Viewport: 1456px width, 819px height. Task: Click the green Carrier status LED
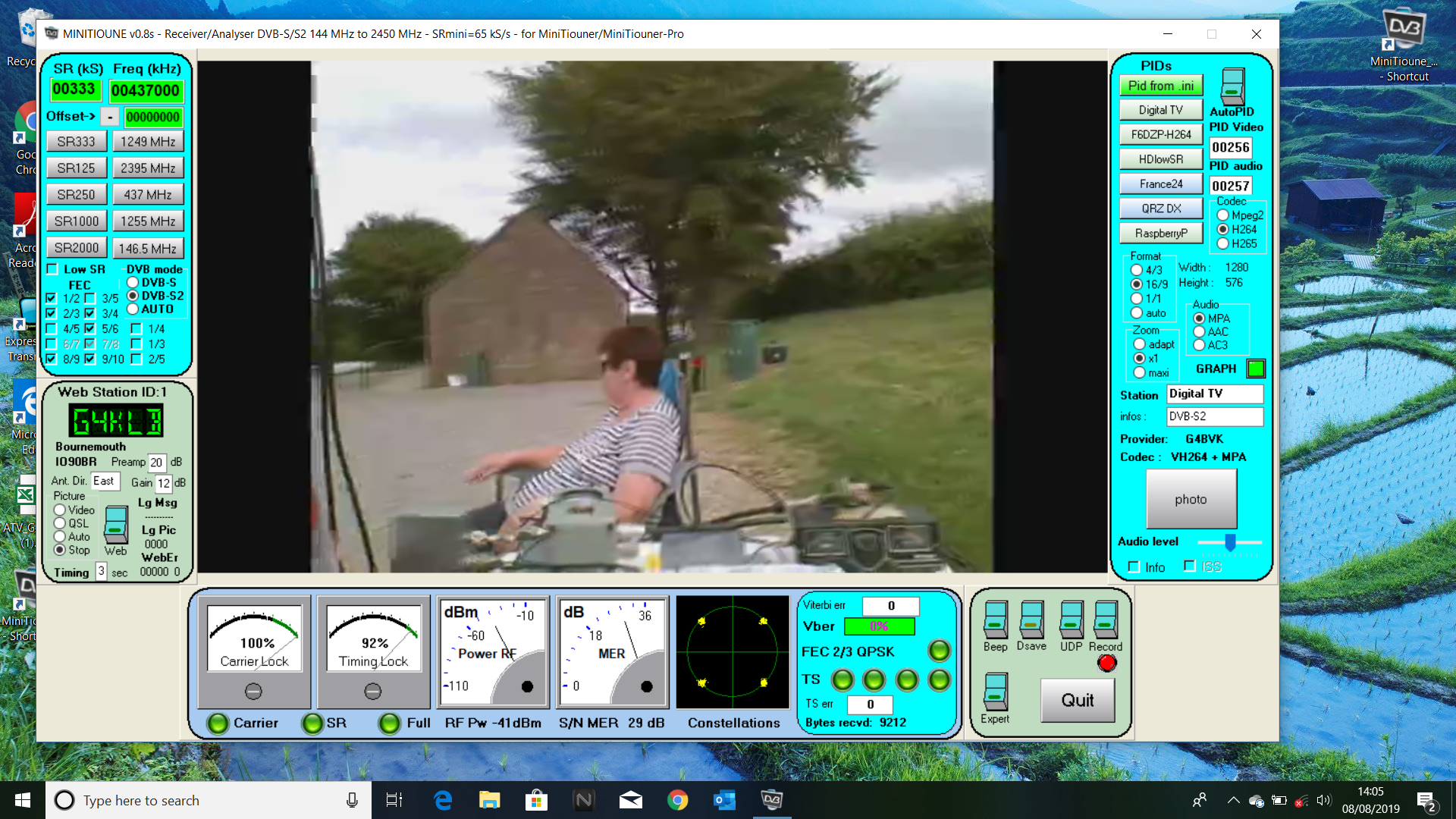[x=220, y=723]
